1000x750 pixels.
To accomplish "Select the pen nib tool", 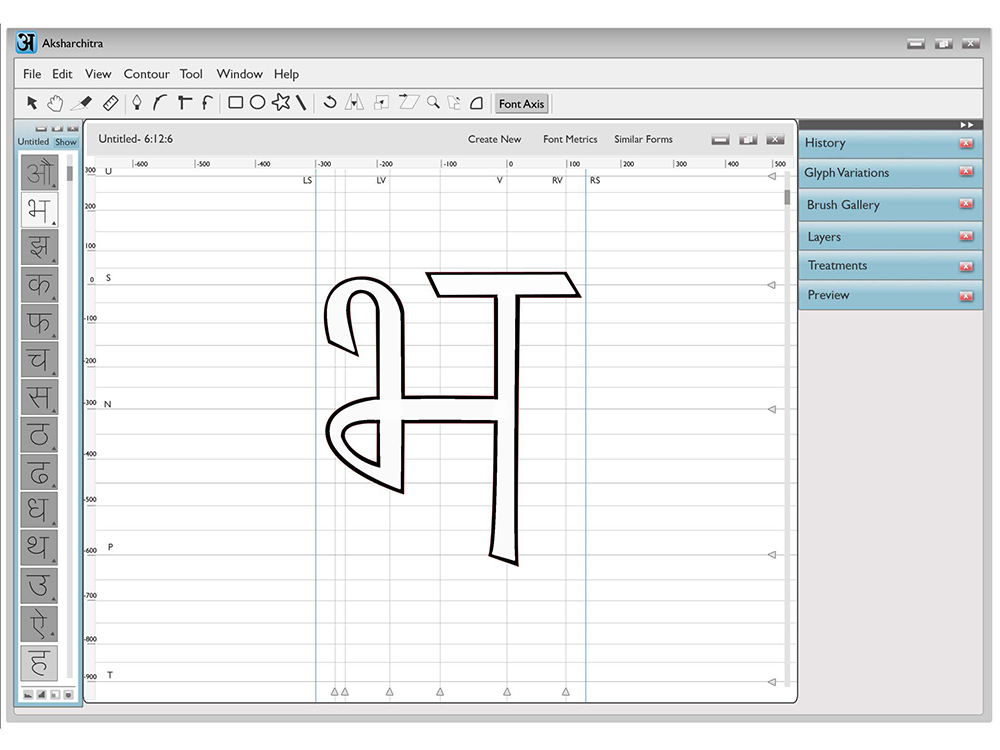I will point(136,103).
